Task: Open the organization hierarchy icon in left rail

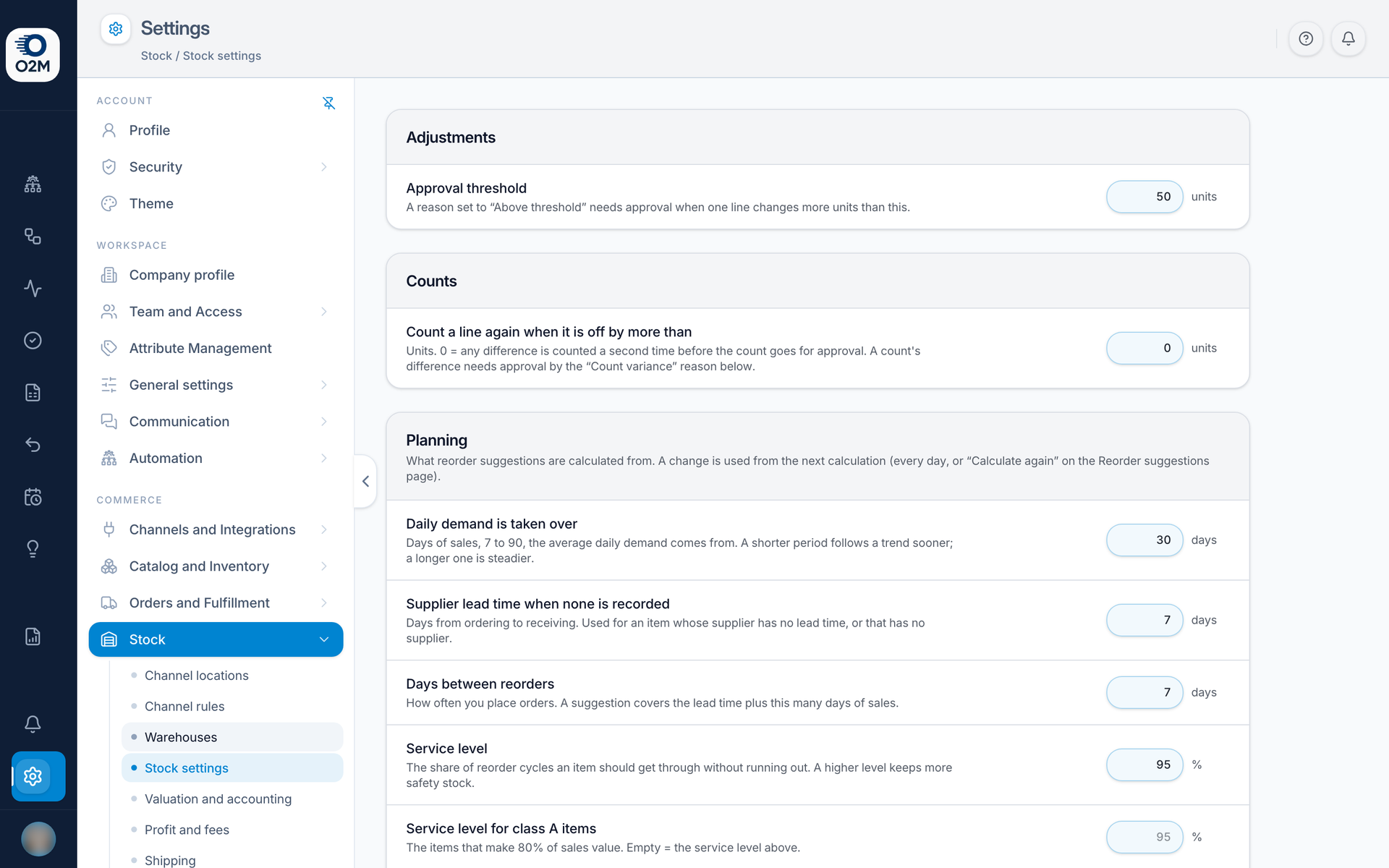Action: coord(33,184)
